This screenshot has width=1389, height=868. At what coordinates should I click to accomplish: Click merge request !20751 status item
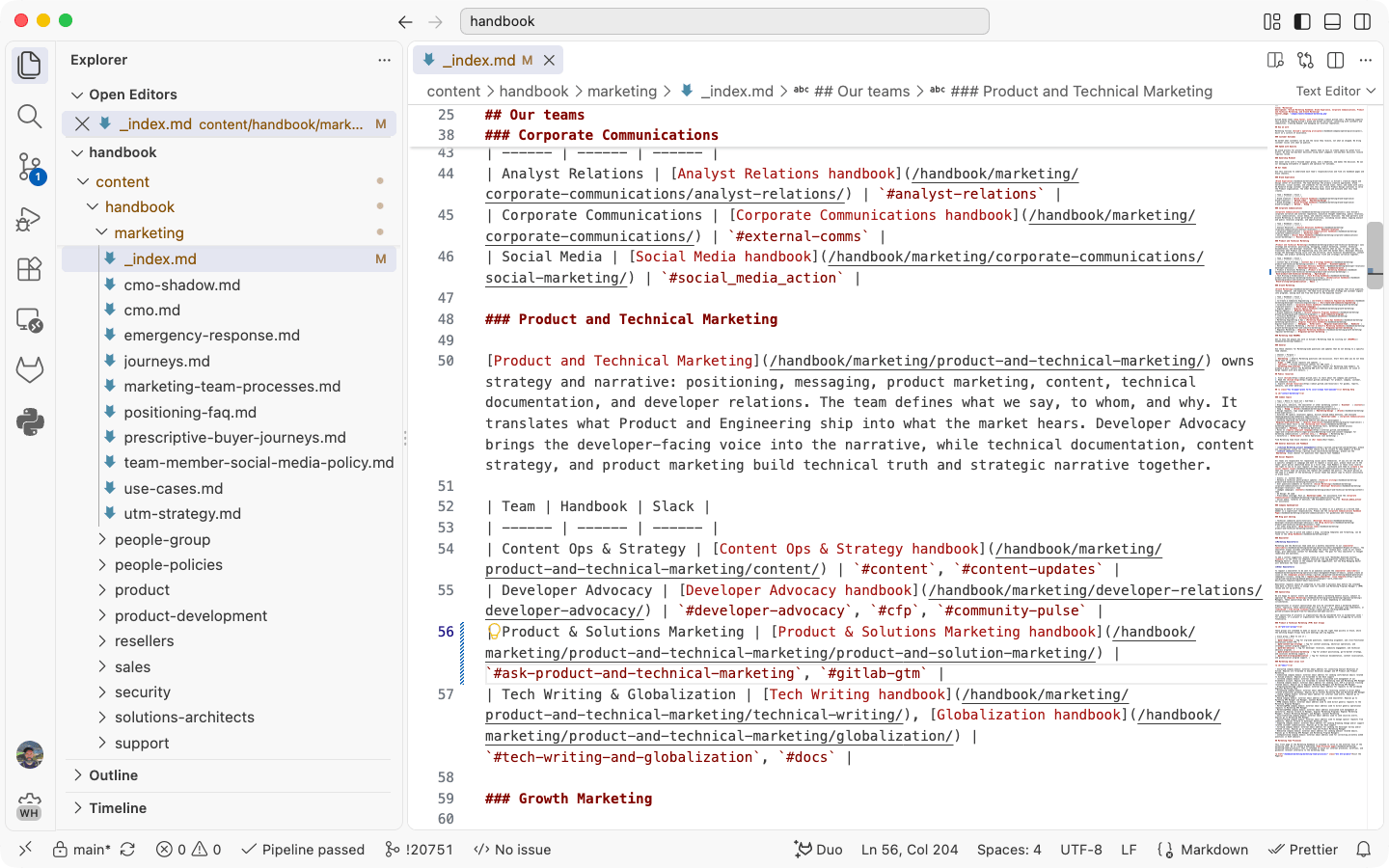coord(419,850)
